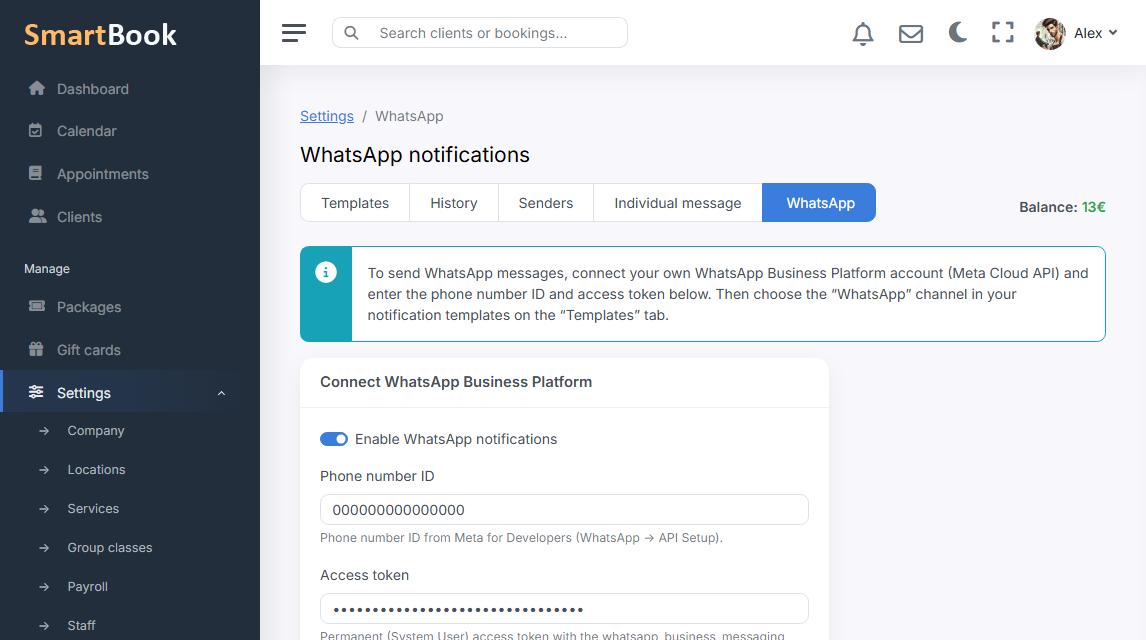Toggle the sidebar hamburger menu
Screen dimensions: 1146x640
tap(294, 33)
